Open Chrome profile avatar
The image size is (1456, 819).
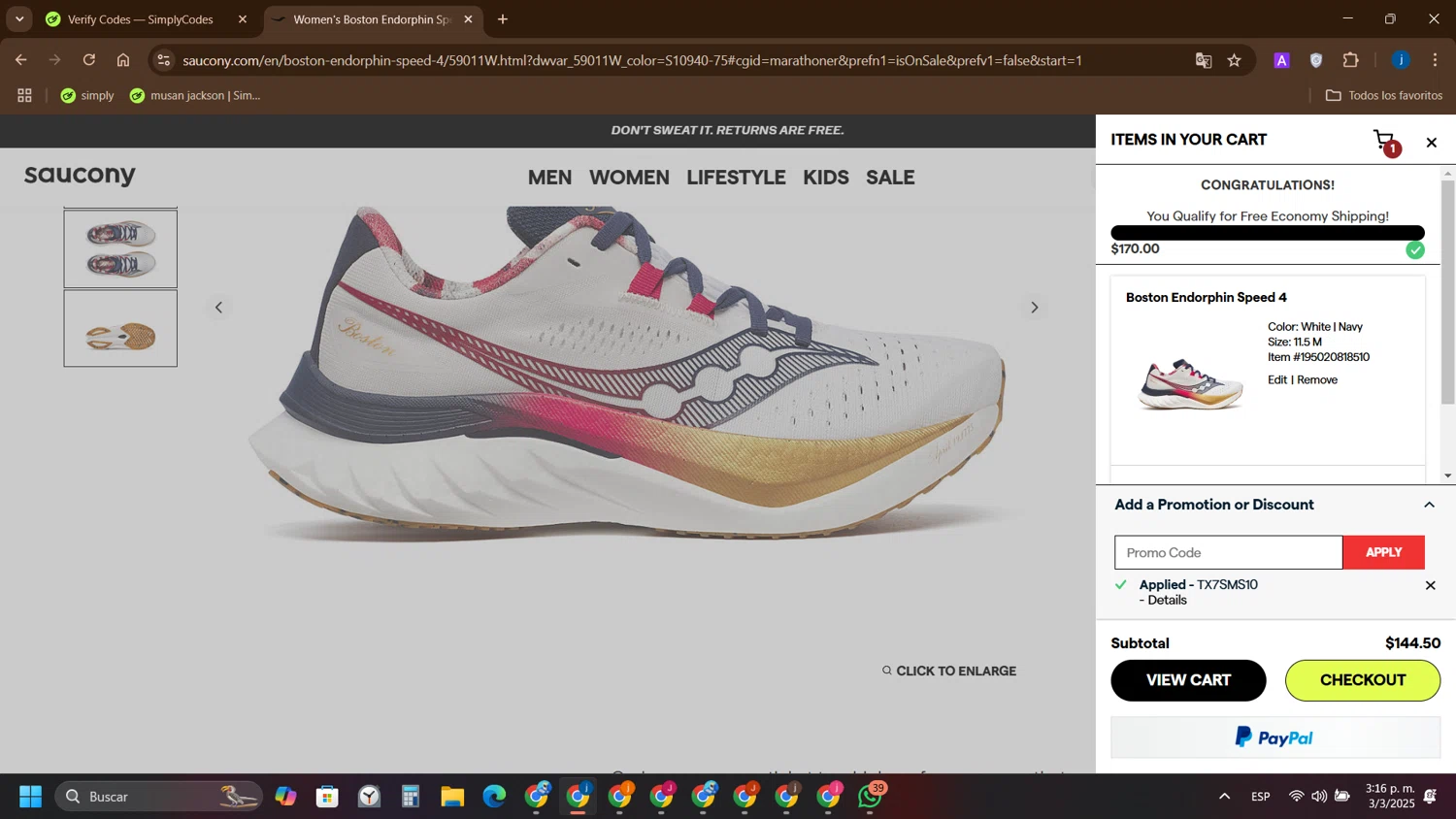pos(1401,60)
